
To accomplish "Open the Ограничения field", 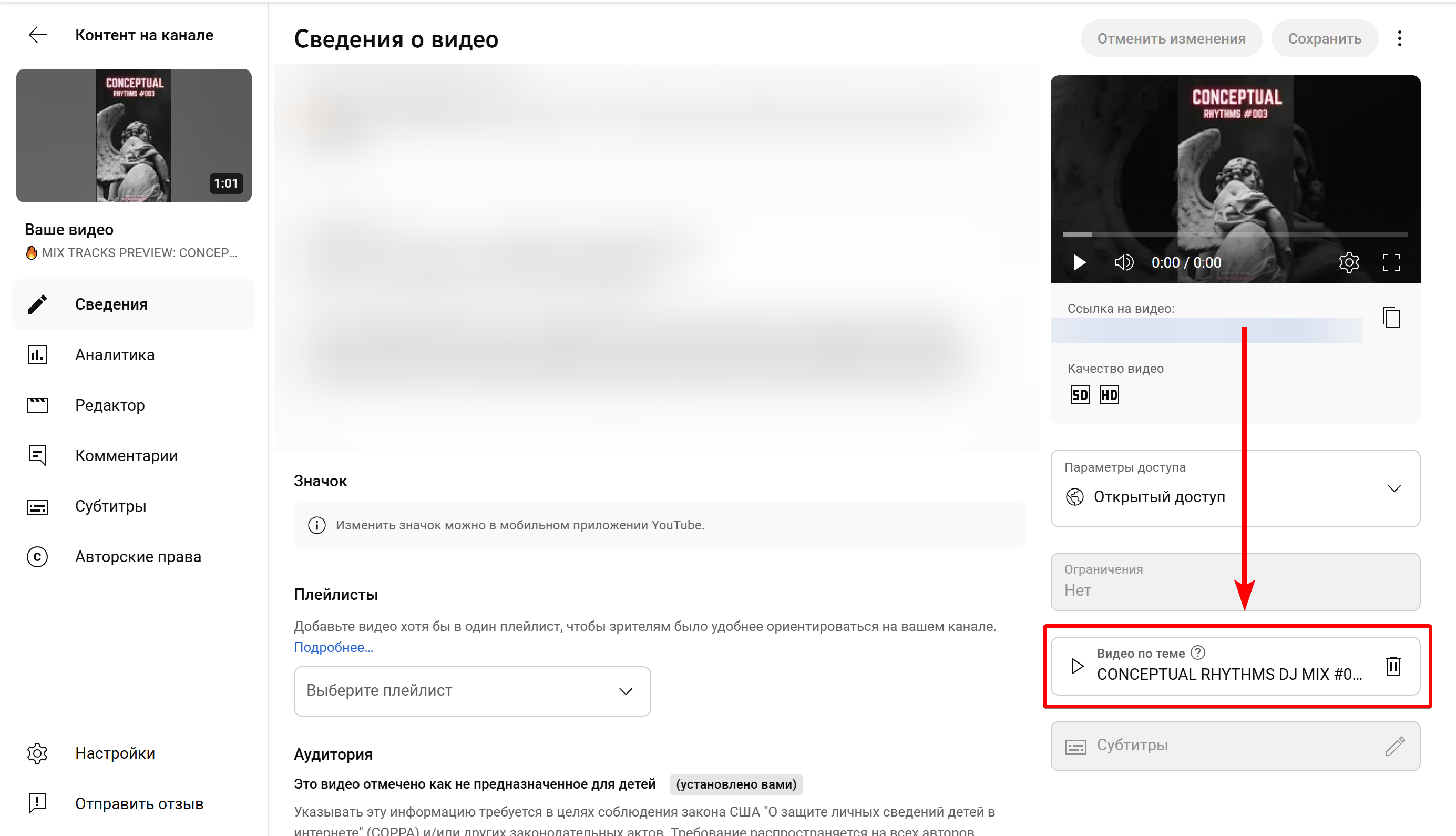I will pos(1235,581).
